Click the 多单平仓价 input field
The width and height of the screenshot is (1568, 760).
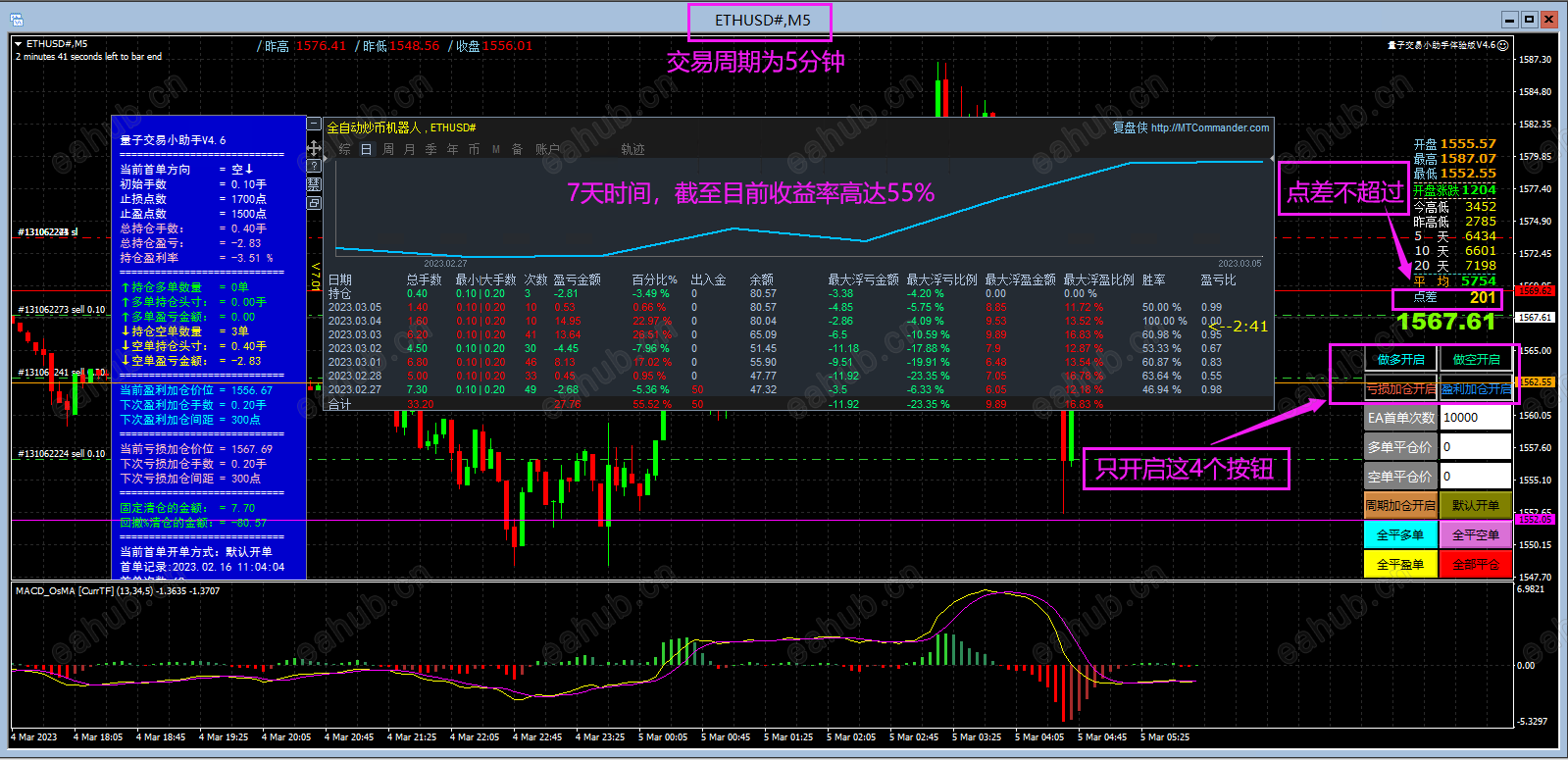coord(1476,447)
